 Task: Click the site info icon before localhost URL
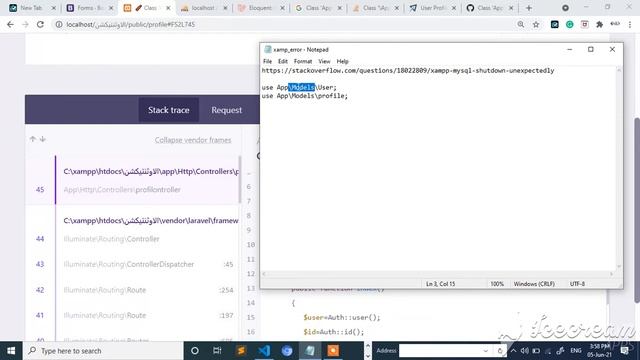[x=59, y=24]
